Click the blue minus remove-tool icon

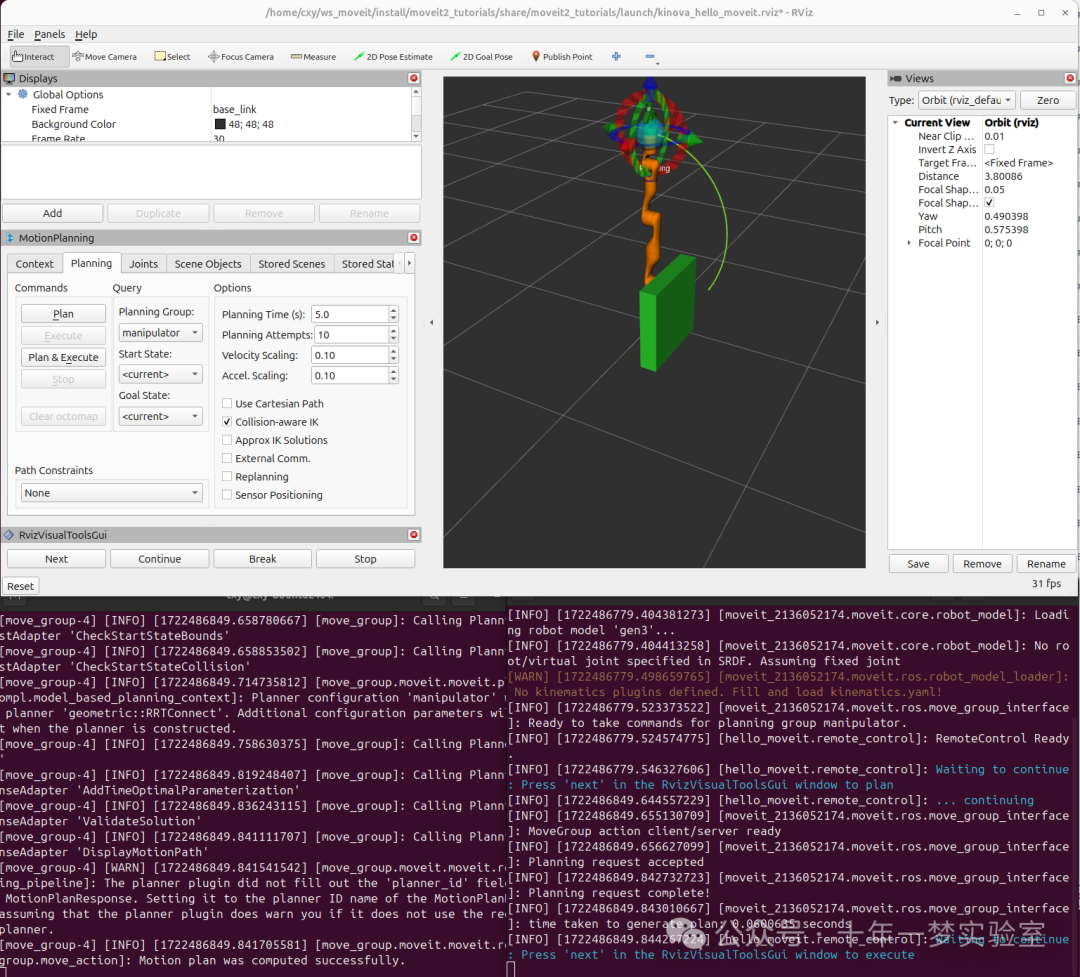coord(650,56)
